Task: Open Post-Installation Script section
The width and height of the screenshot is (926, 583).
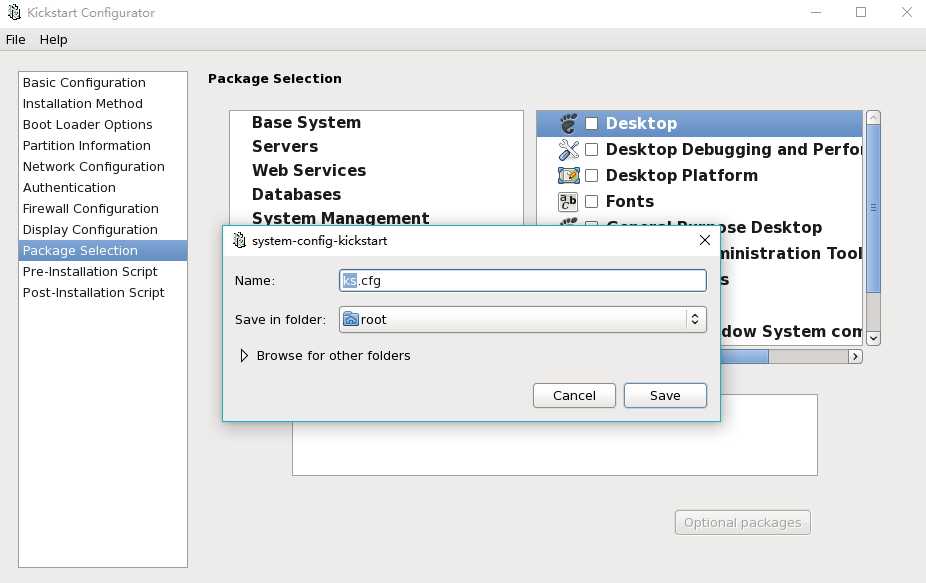Action: coord(103,292)
